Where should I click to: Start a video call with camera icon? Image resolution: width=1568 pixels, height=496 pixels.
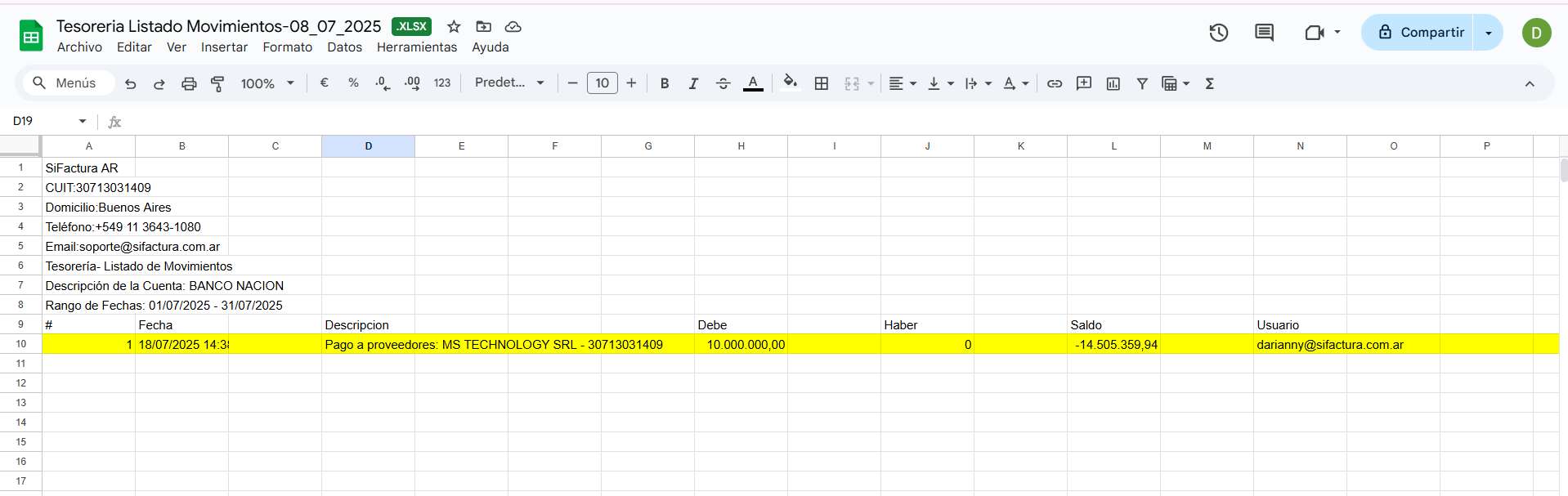click(1314, 33)
